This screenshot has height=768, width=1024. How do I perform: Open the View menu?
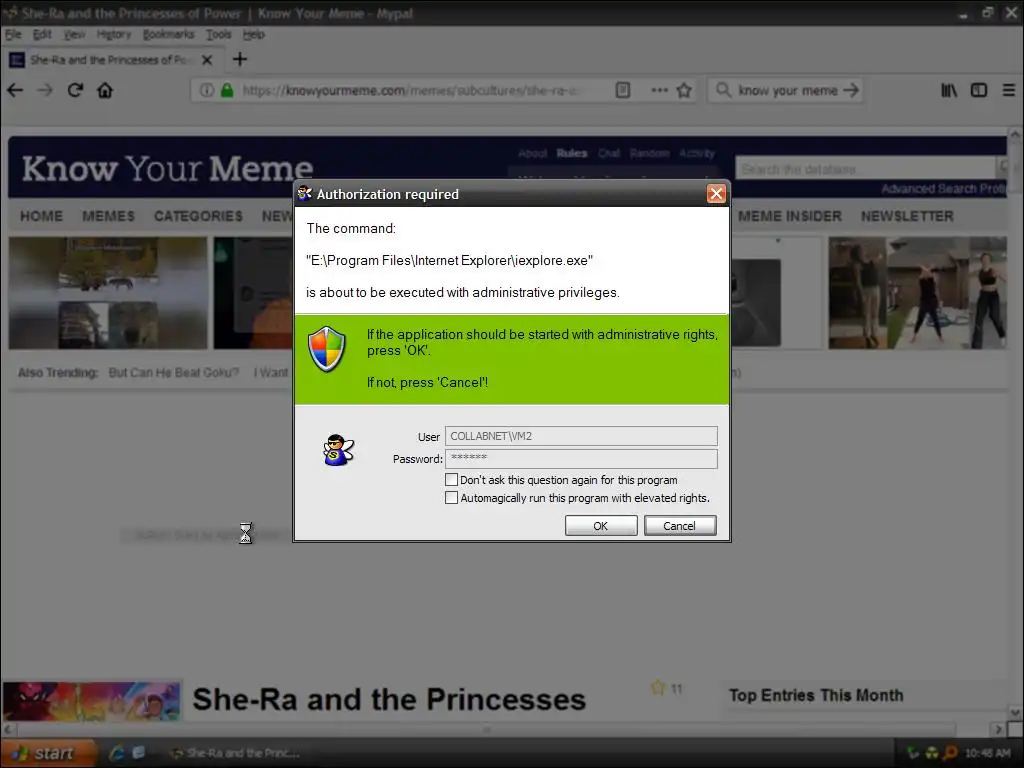tap(74, 34)
